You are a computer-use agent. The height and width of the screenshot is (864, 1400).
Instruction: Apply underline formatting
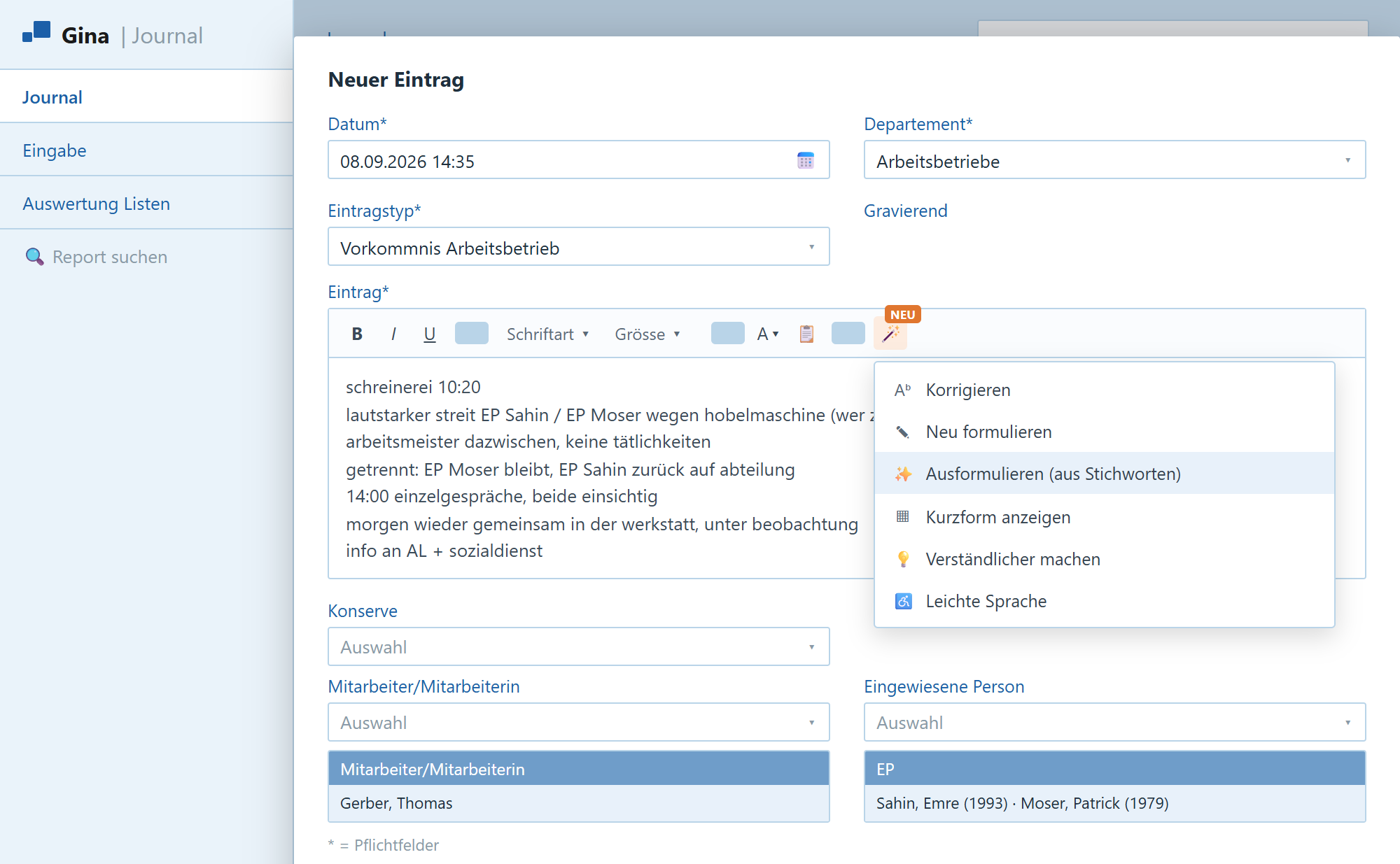pos(430,334)
